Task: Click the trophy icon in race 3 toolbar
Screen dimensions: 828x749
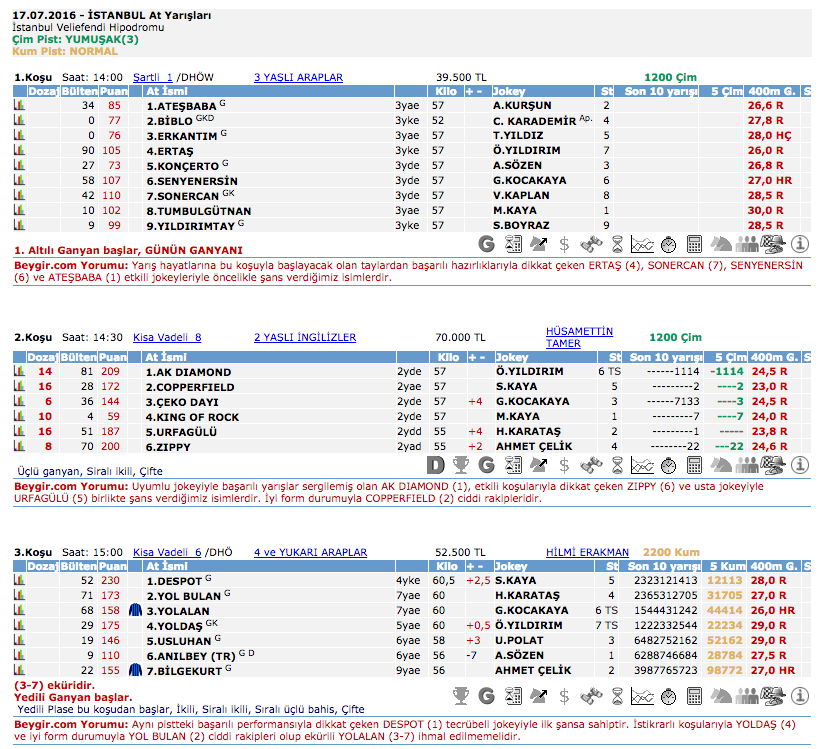Action: [461, 694]
